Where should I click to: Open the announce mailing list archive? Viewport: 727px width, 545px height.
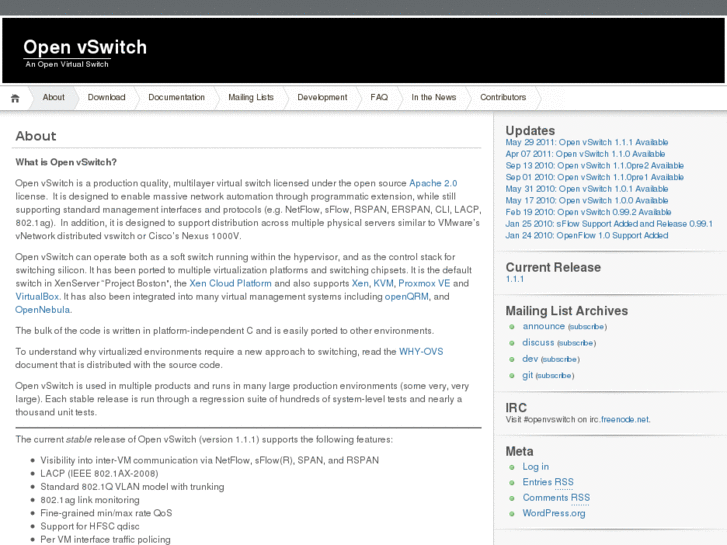point(543,326)
